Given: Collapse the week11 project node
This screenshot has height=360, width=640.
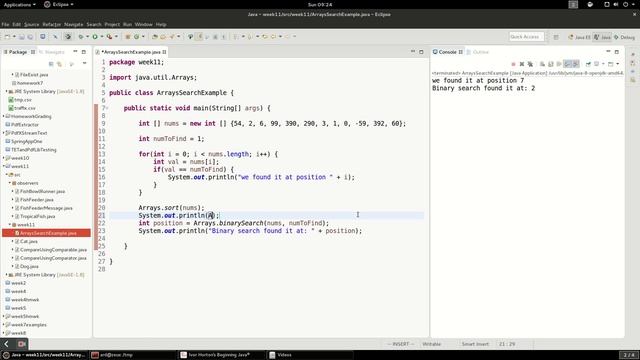Looking at the screenshot, I should pyautogui.click(x=4, y=166).
